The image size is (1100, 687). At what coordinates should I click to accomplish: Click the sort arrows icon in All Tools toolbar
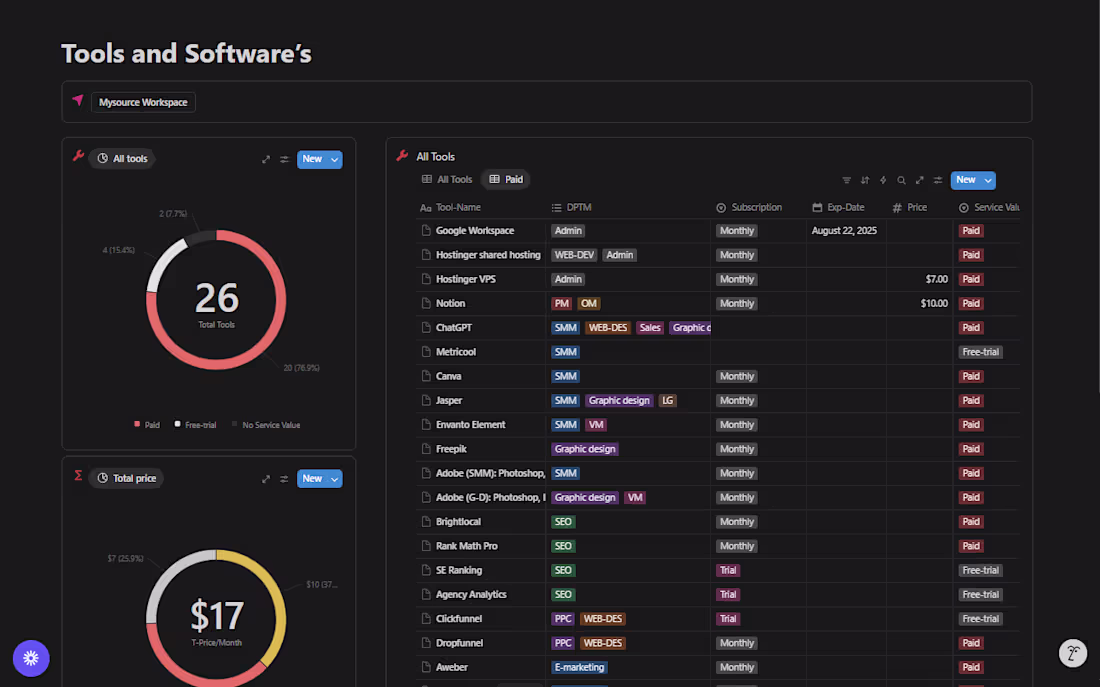[x=864, y=180]
